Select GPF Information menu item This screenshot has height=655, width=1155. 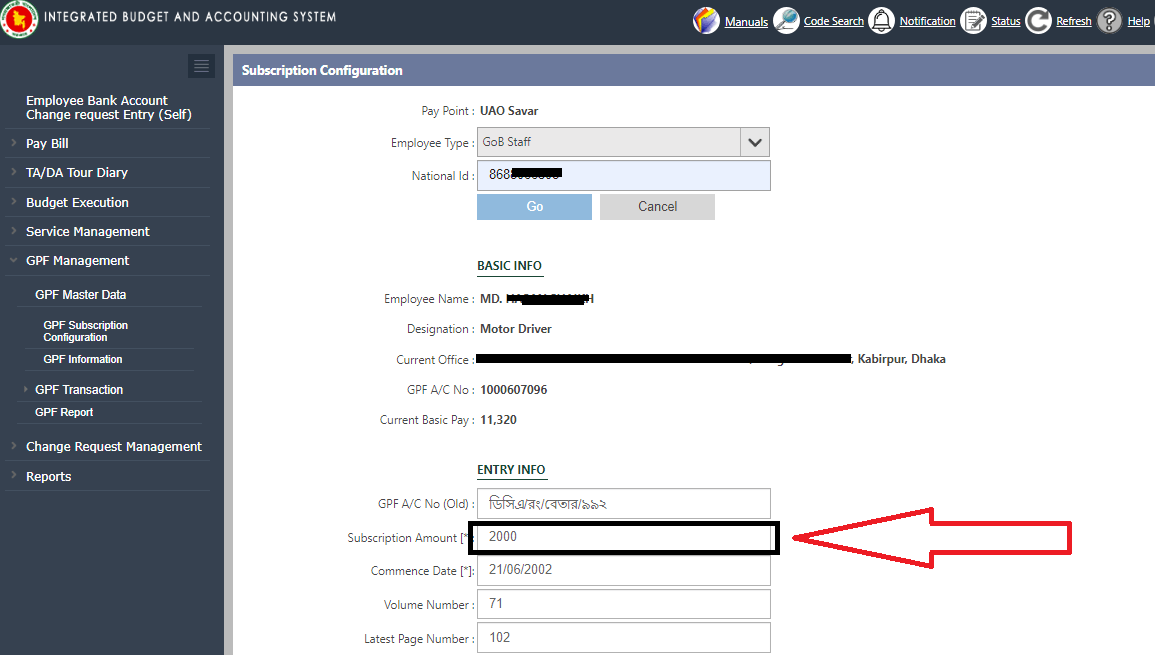[83, 359]
